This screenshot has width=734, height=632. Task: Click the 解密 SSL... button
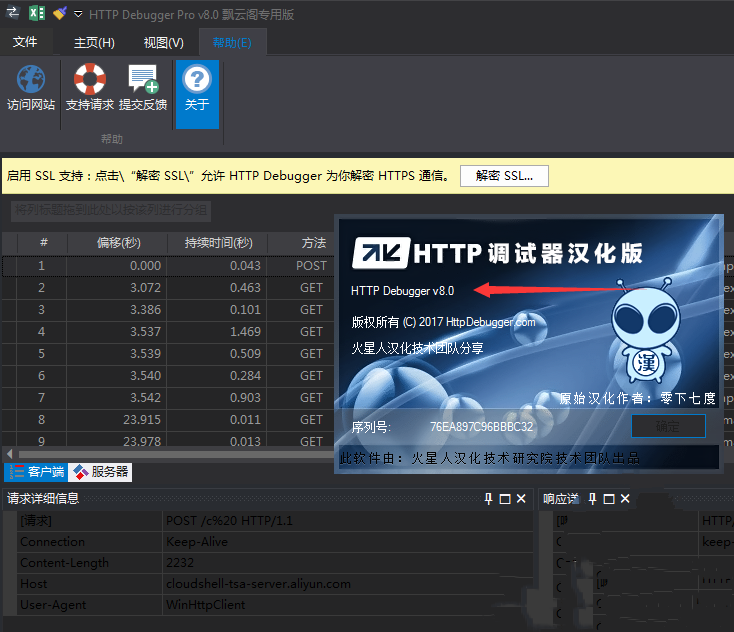(504, 176)
